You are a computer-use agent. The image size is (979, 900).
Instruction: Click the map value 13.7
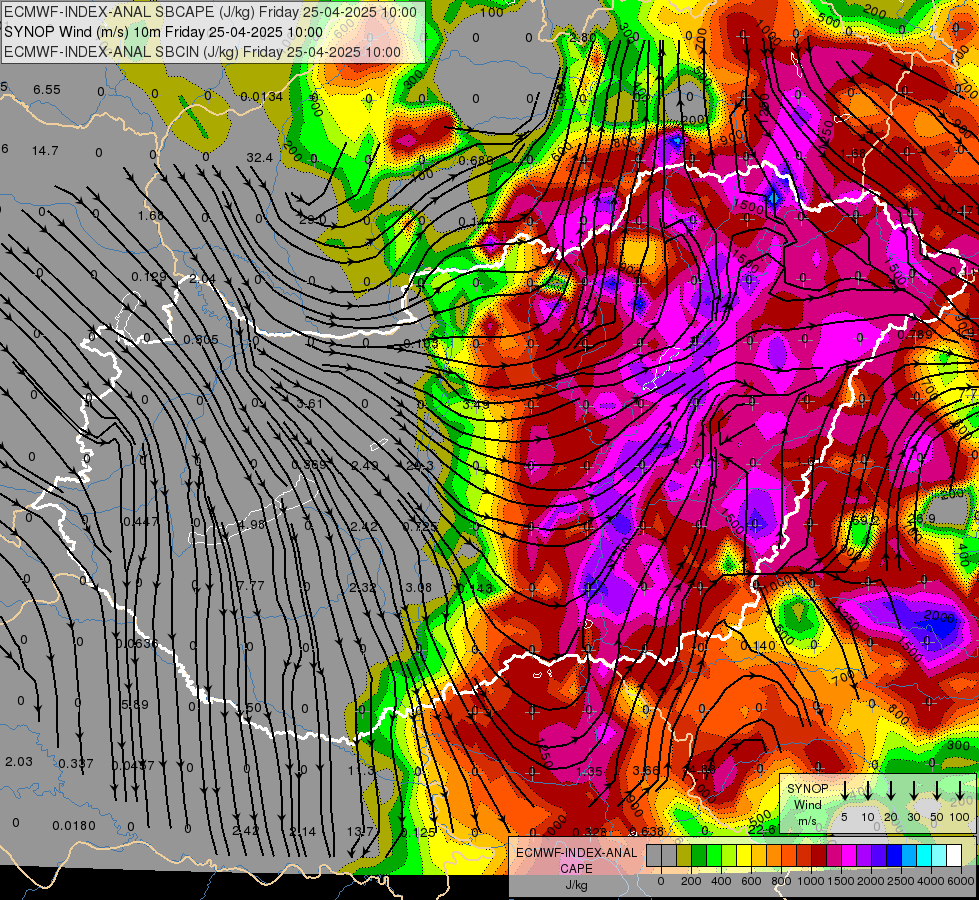point(361,831)
